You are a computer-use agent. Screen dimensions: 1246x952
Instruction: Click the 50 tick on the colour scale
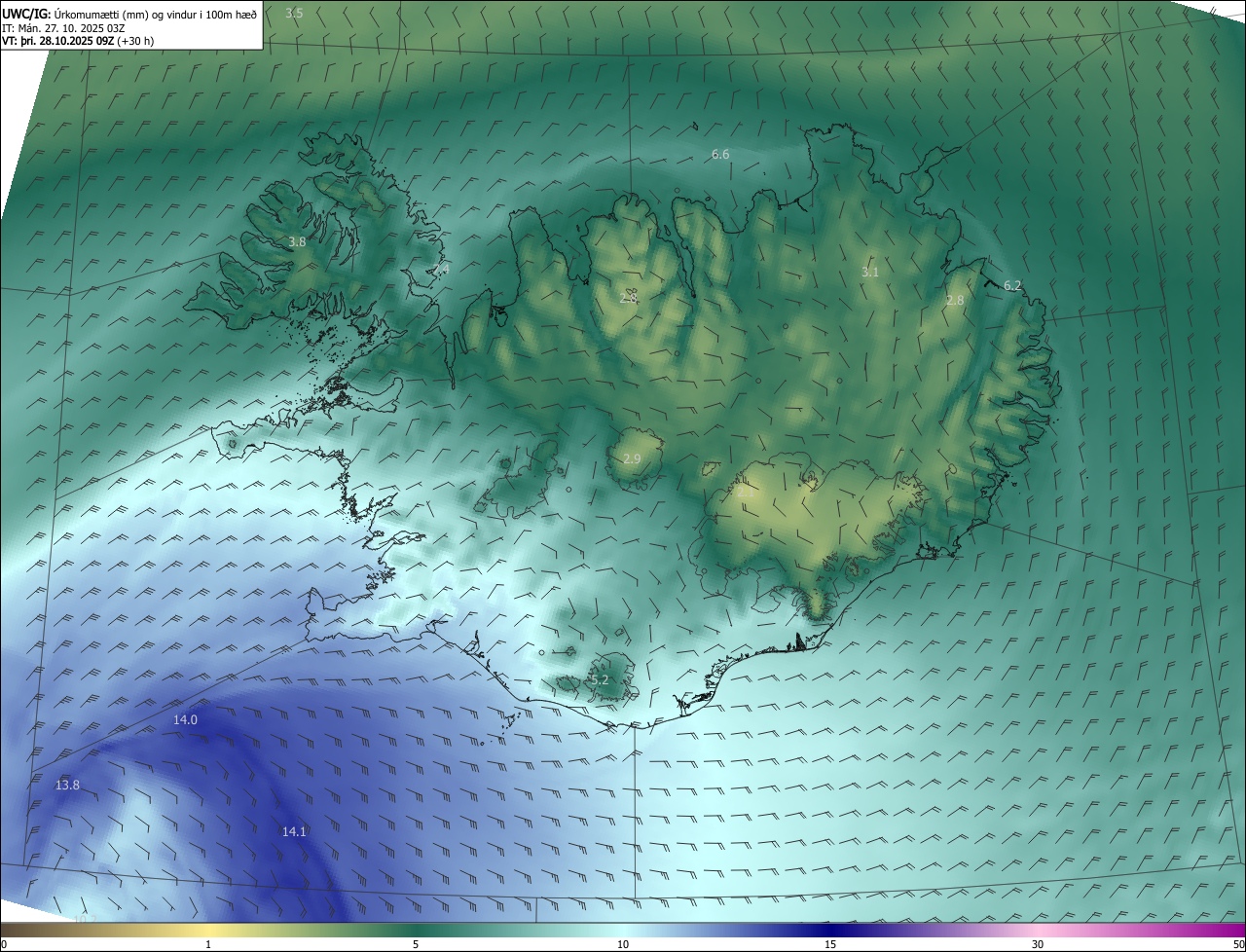1238,944
